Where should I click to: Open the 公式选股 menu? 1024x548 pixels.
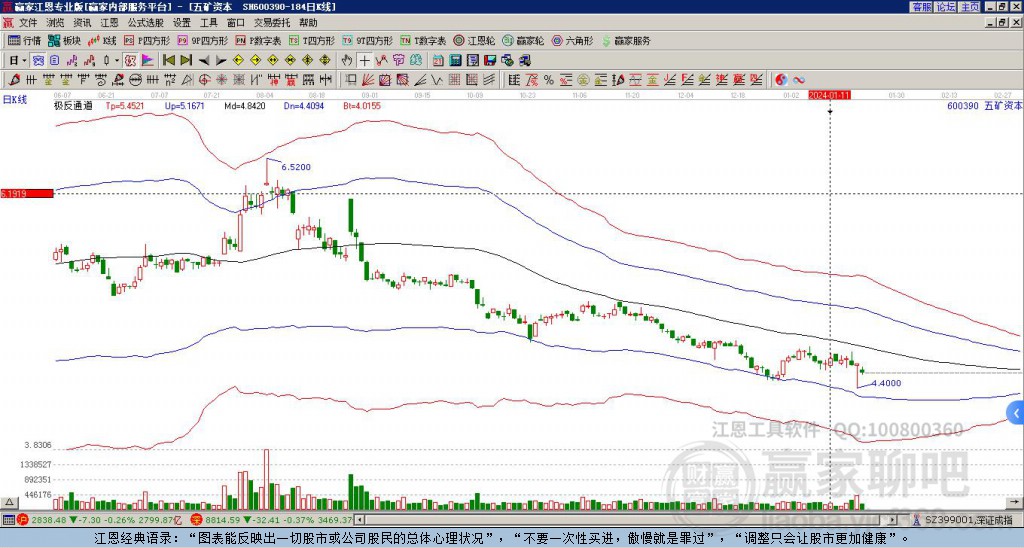tap(146, 23)
